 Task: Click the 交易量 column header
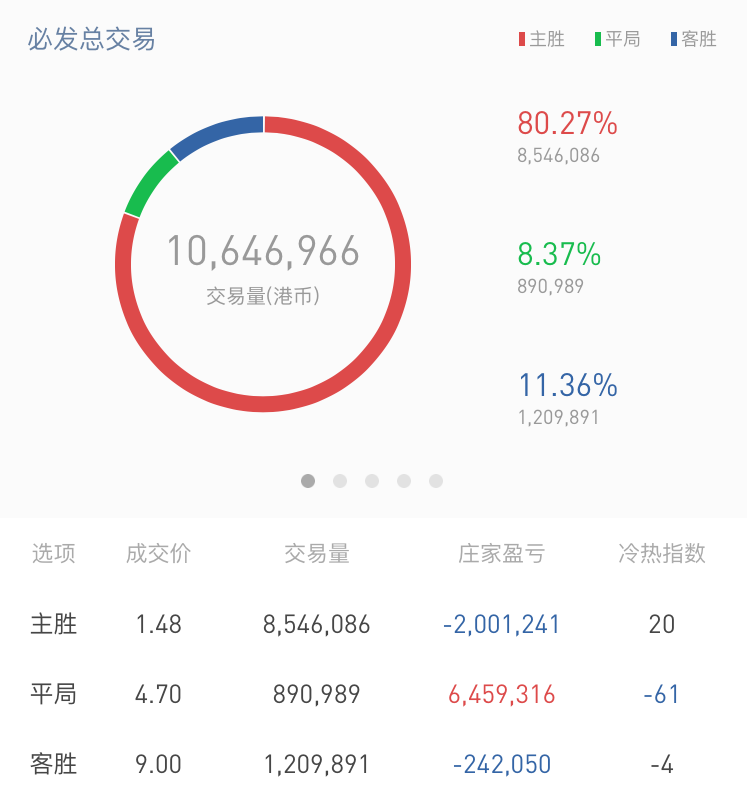click(x=317, y=554)
